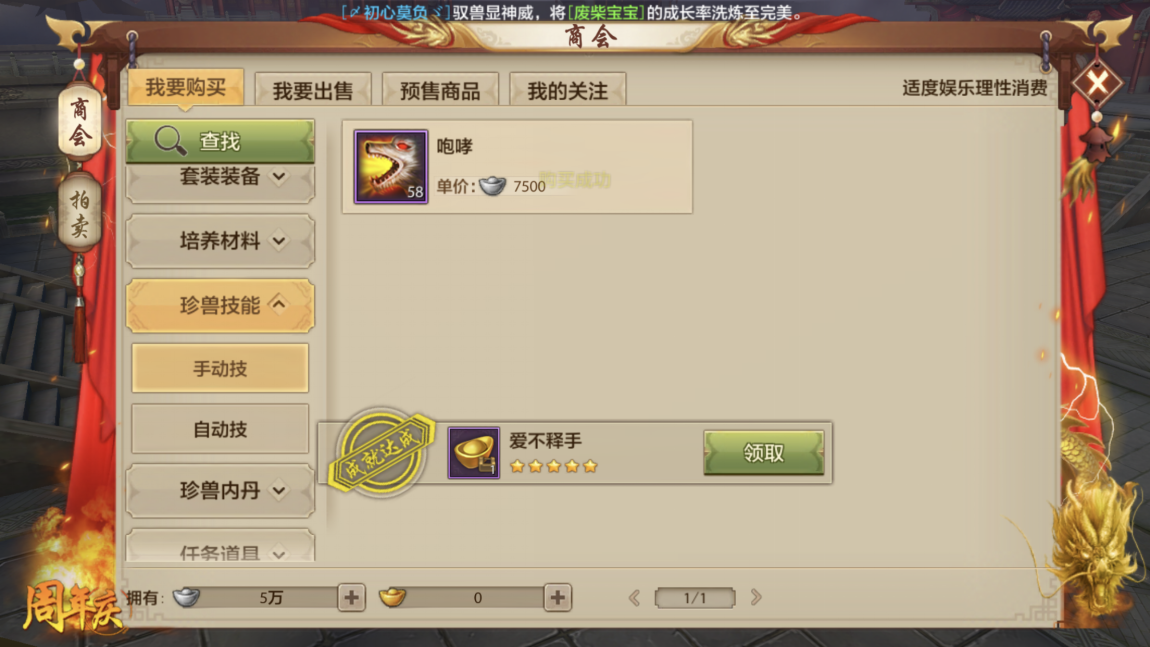Click the 查找 search button
Viewport: 1150px width, 647px height.
point(220,141)
